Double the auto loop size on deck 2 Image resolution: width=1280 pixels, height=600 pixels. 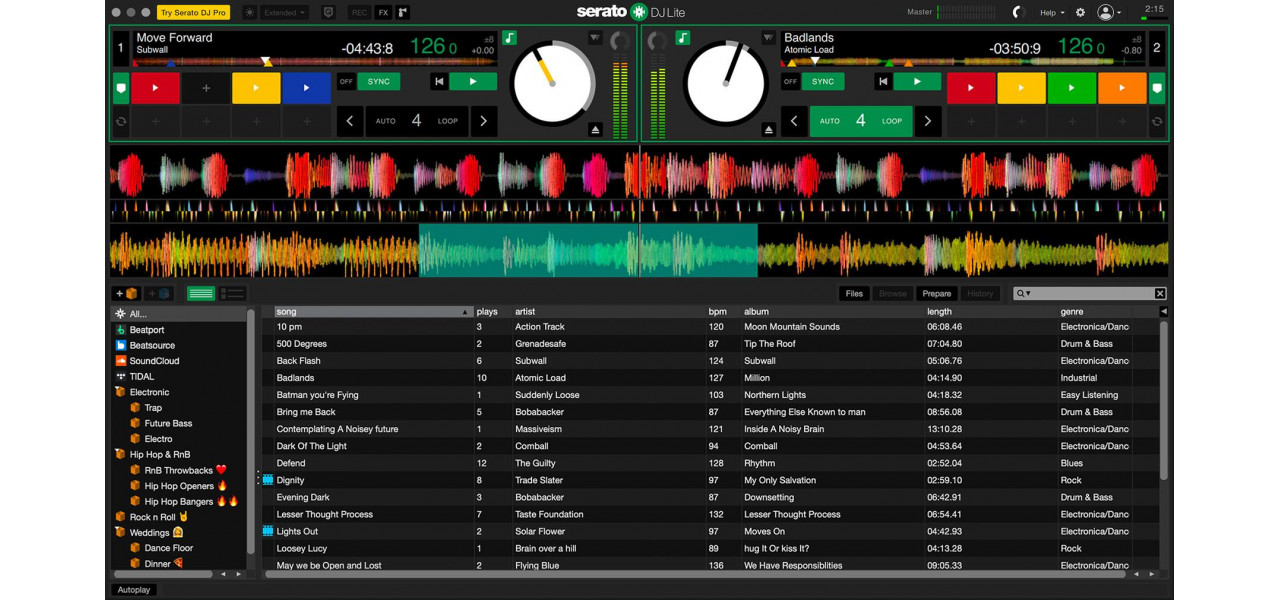click(x=927, y=121)
